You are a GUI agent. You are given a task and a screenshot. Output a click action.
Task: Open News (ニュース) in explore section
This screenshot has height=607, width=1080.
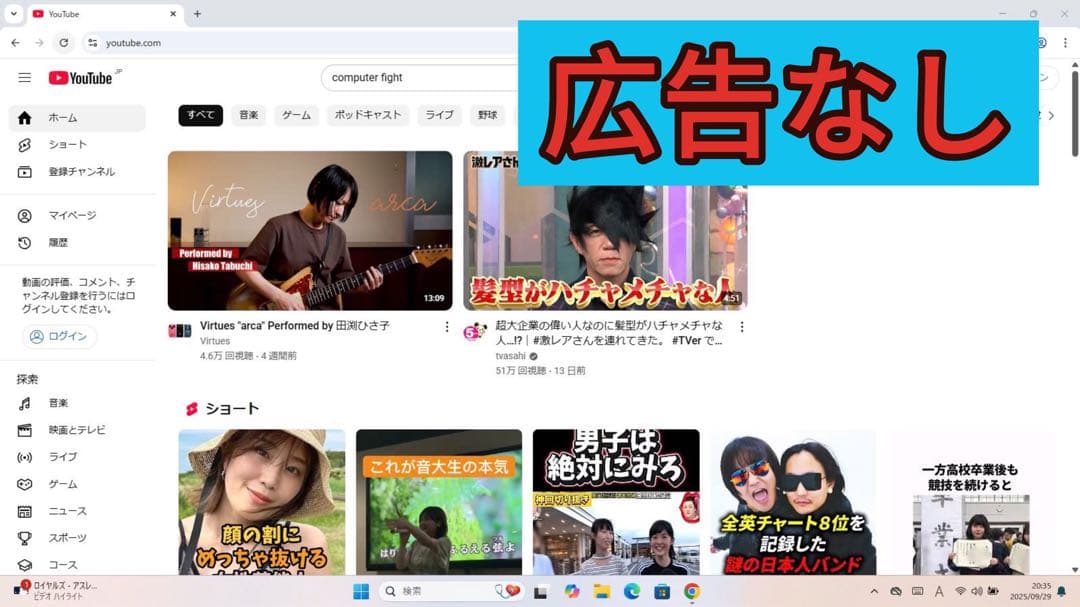coord(77,511)
